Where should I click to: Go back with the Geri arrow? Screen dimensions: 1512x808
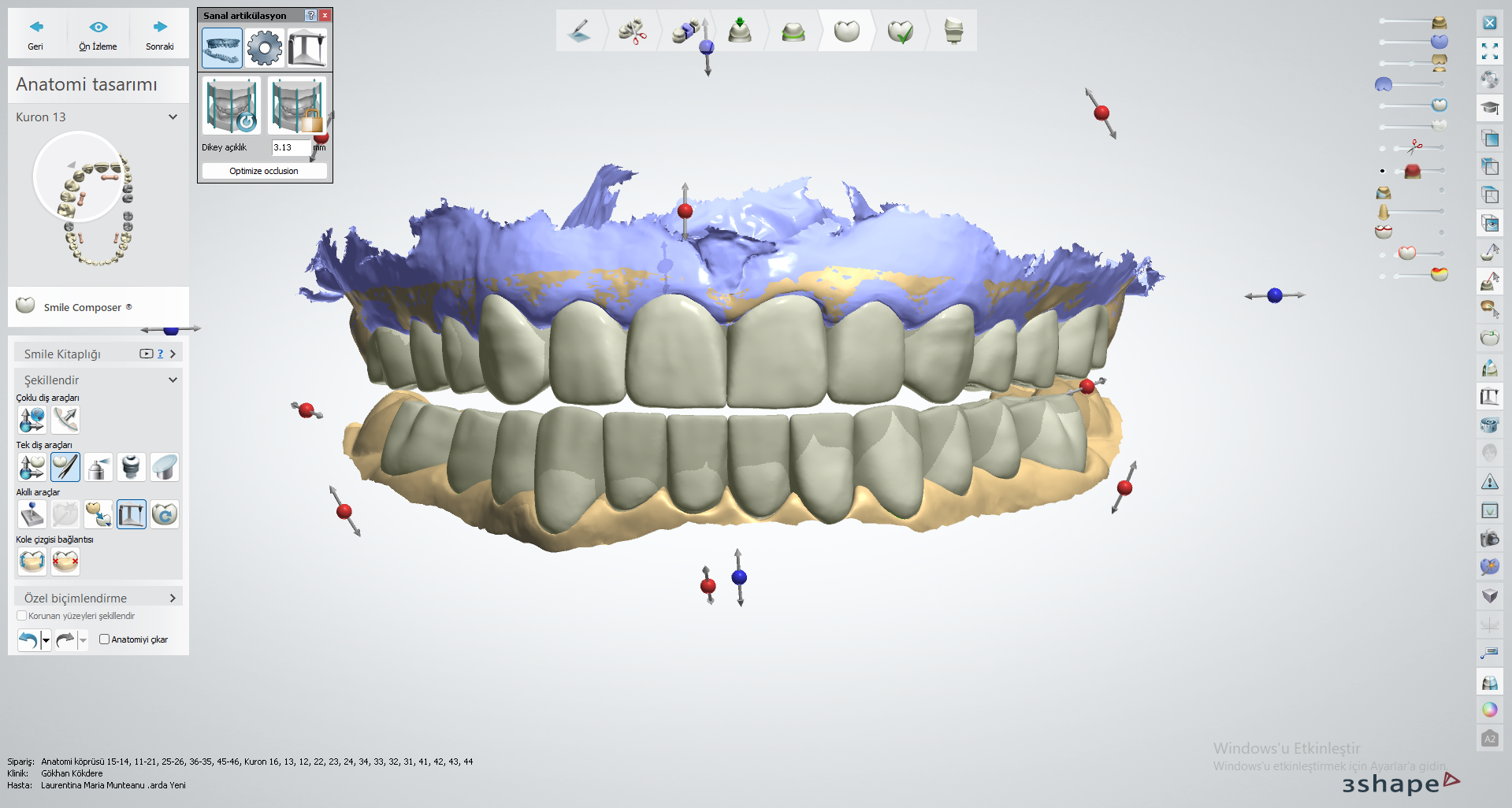[35, 33]
